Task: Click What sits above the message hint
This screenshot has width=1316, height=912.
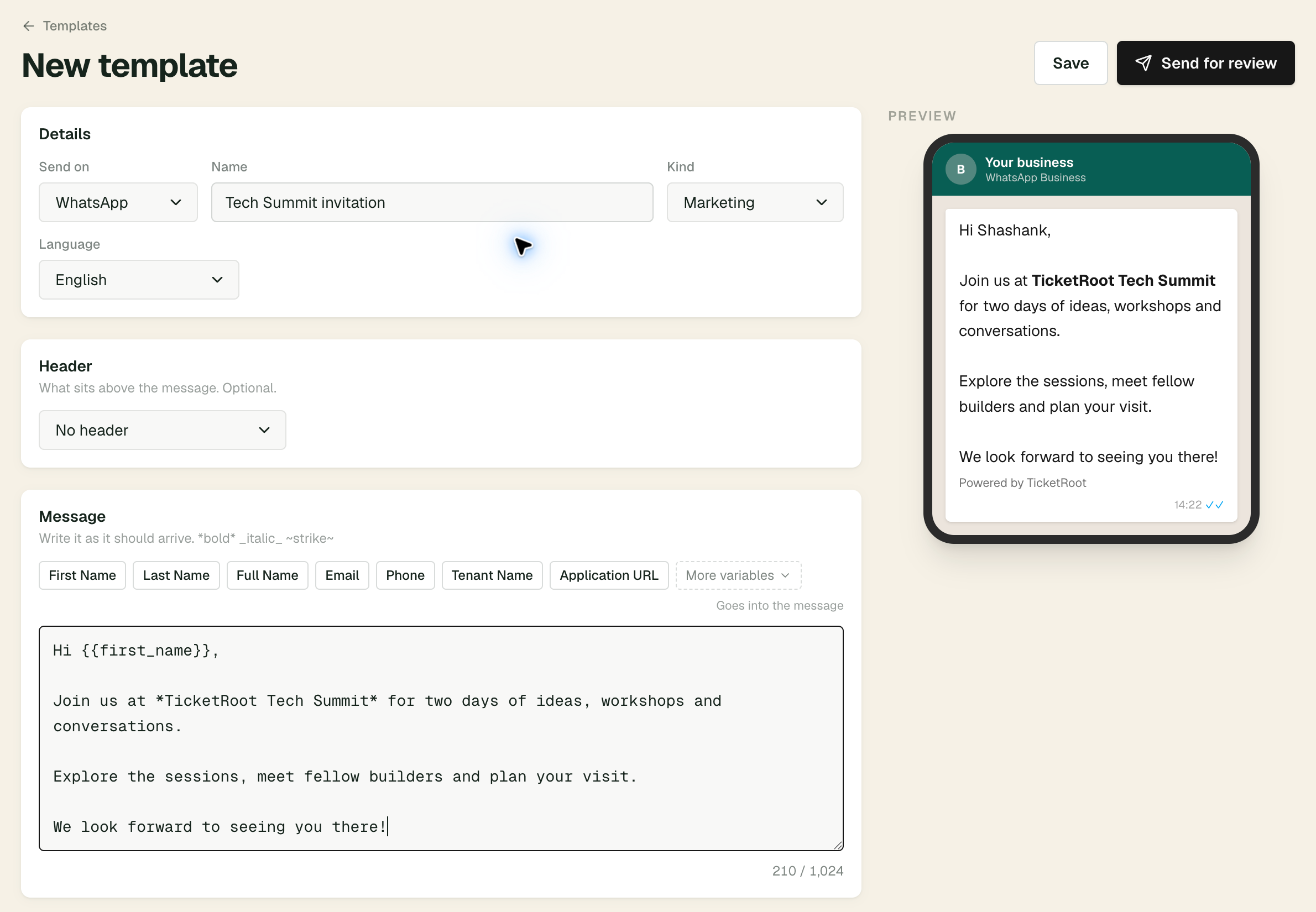Action: 157,388
